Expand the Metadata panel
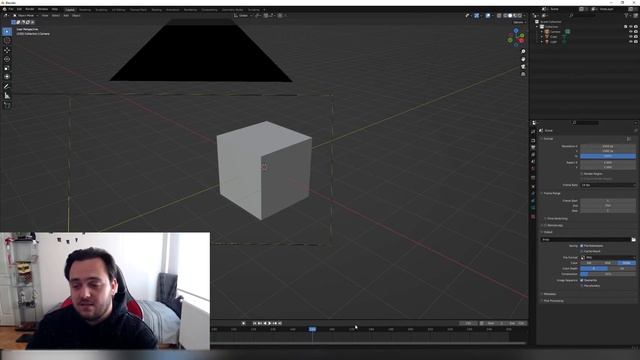 549,294
